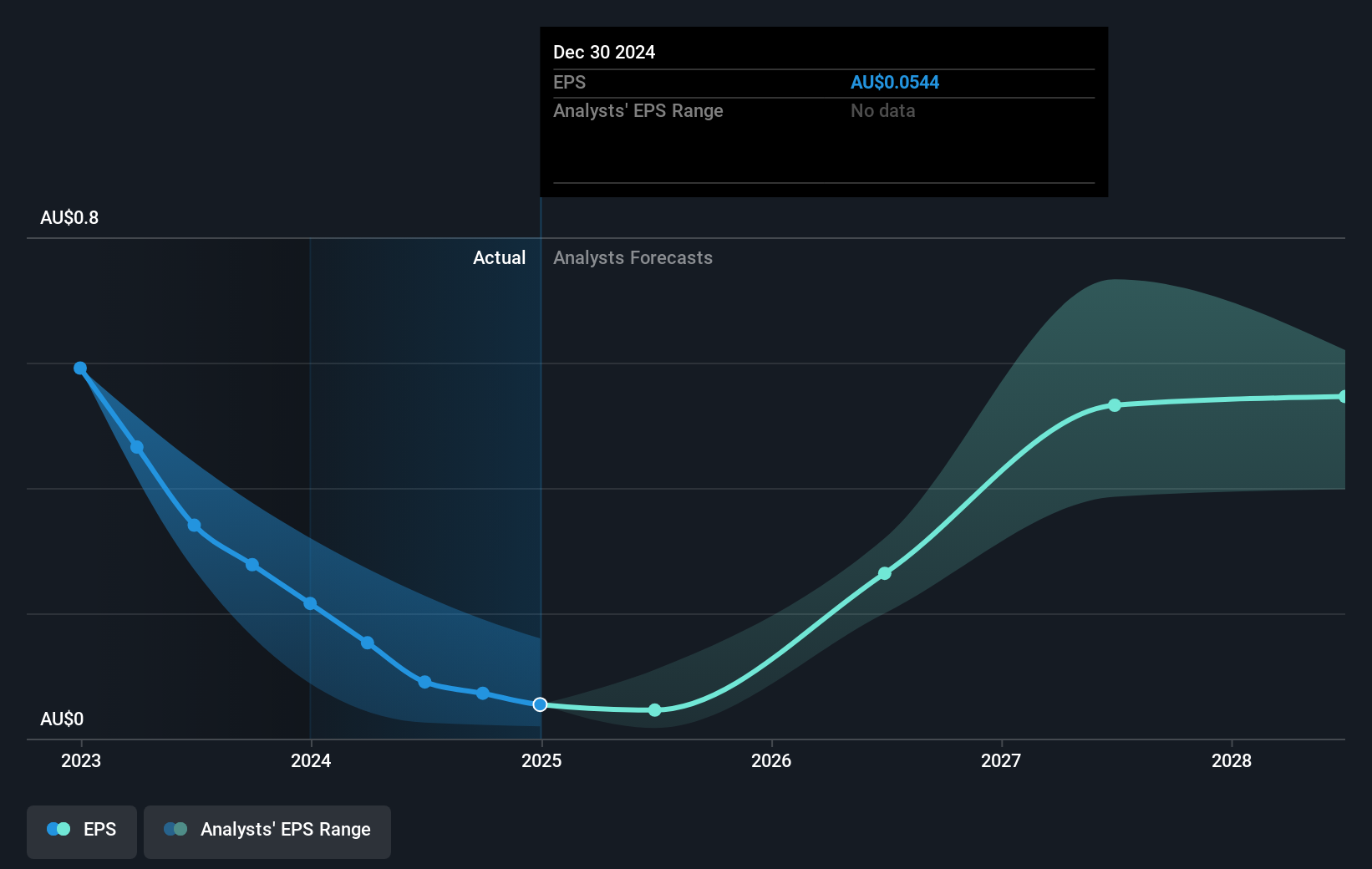Click the 2025 x-axis label

click(541, 760)
